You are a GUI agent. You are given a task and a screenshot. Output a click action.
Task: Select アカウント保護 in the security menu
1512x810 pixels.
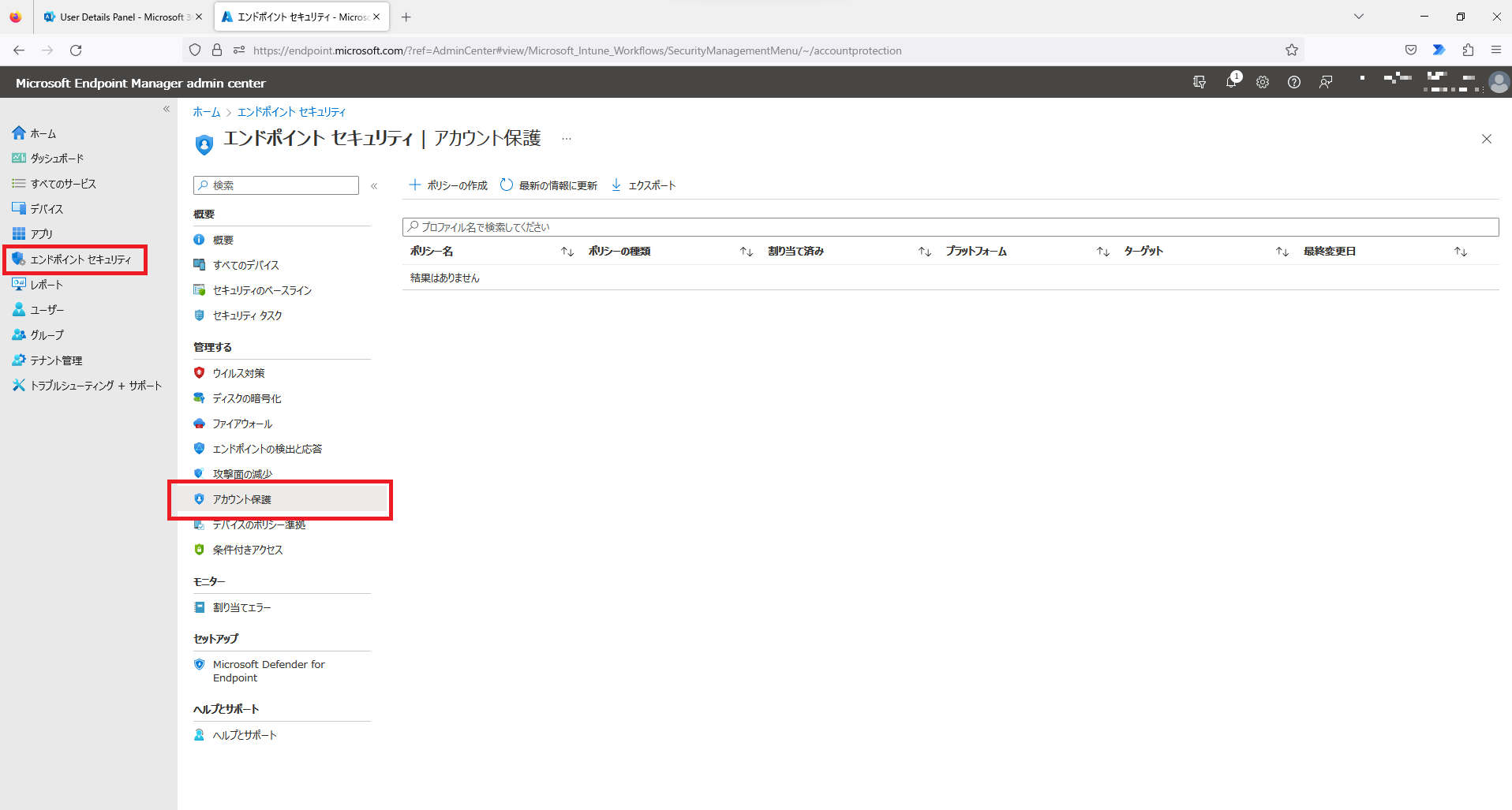pyautogui.click(x=282, y=499)
